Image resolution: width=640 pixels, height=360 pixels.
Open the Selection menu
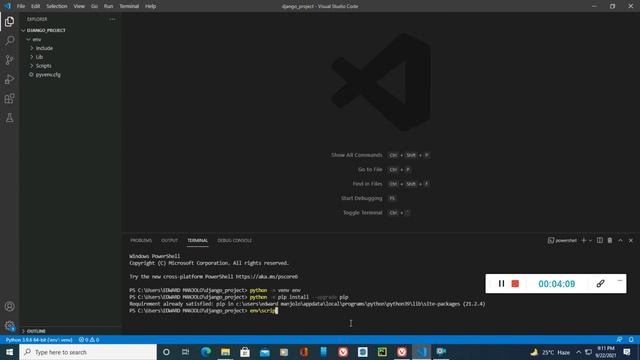pyautogui.click(x=57, y=6)
